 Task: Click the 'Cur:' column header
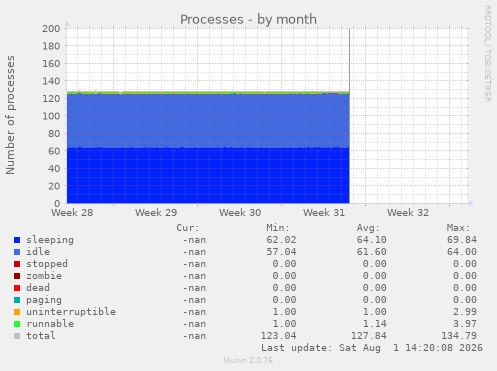188,228
